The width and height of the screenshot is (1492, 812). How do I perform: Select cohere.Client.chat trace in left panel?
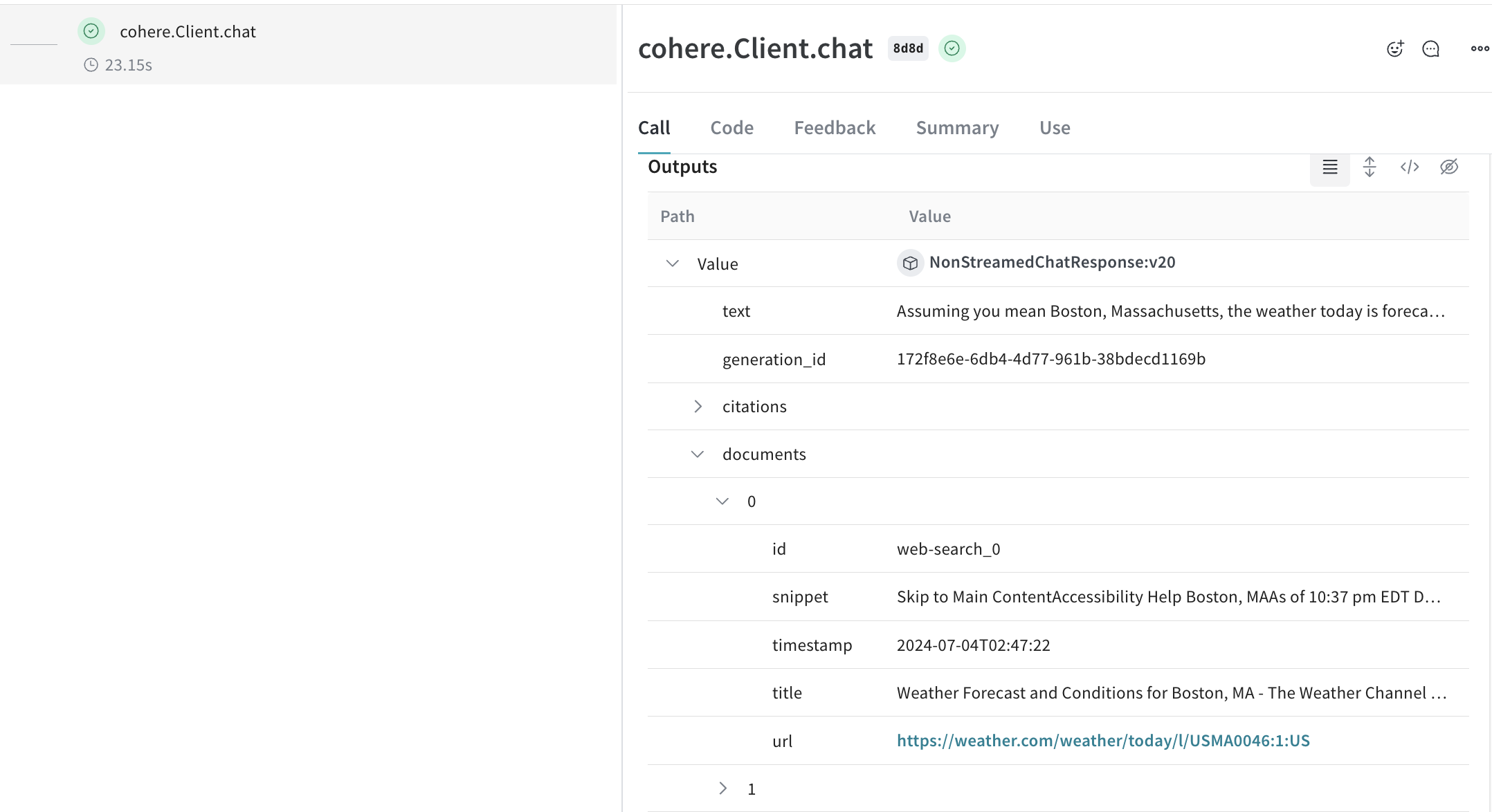pyautogui.click(x=188, y=32)
